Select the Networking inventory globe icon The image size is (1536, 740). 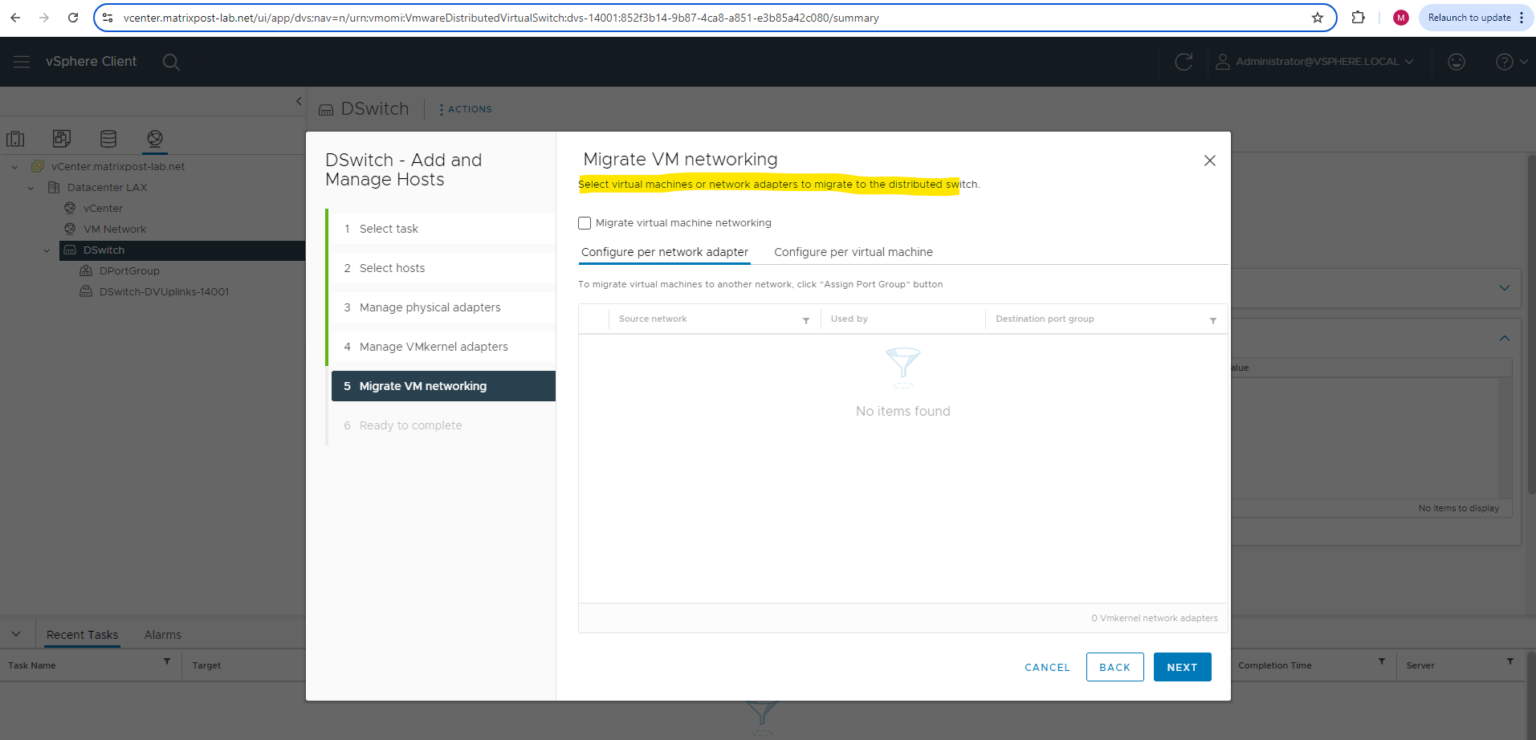(x=154, y=138)
